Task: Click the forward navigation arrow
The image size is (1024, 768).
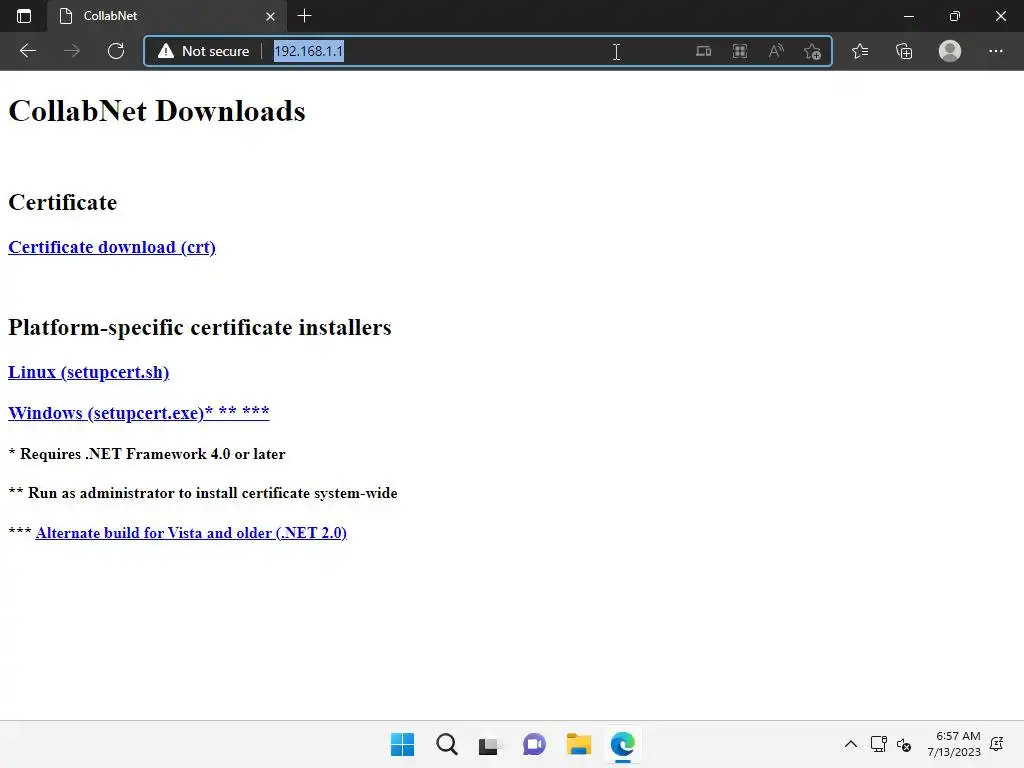Action: (72, 51)
